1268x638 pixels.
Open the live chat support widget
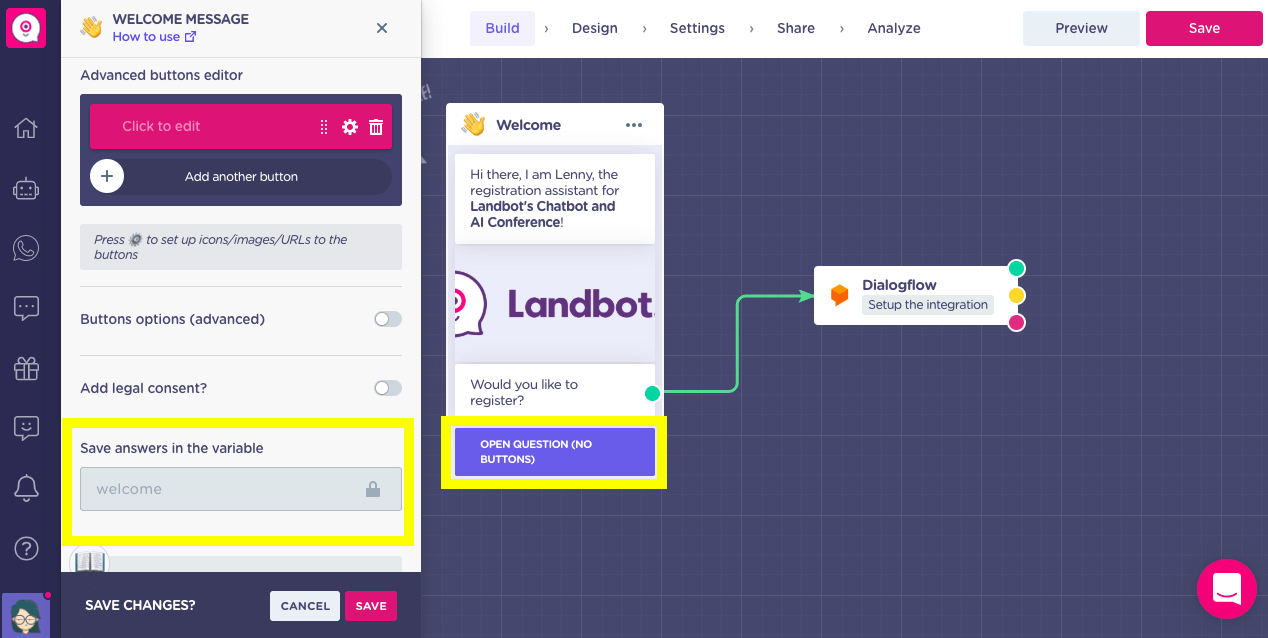(1227, 589)
